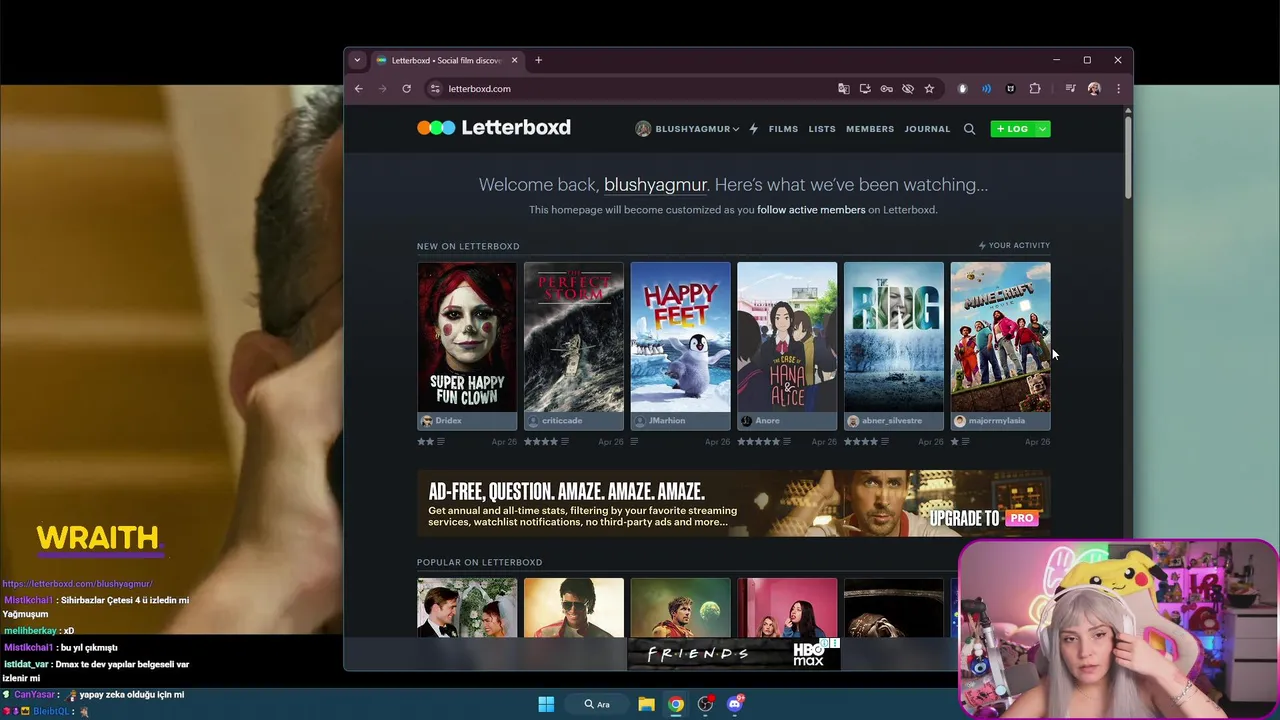Open majorrmylasia's profile link

[997, 421]
